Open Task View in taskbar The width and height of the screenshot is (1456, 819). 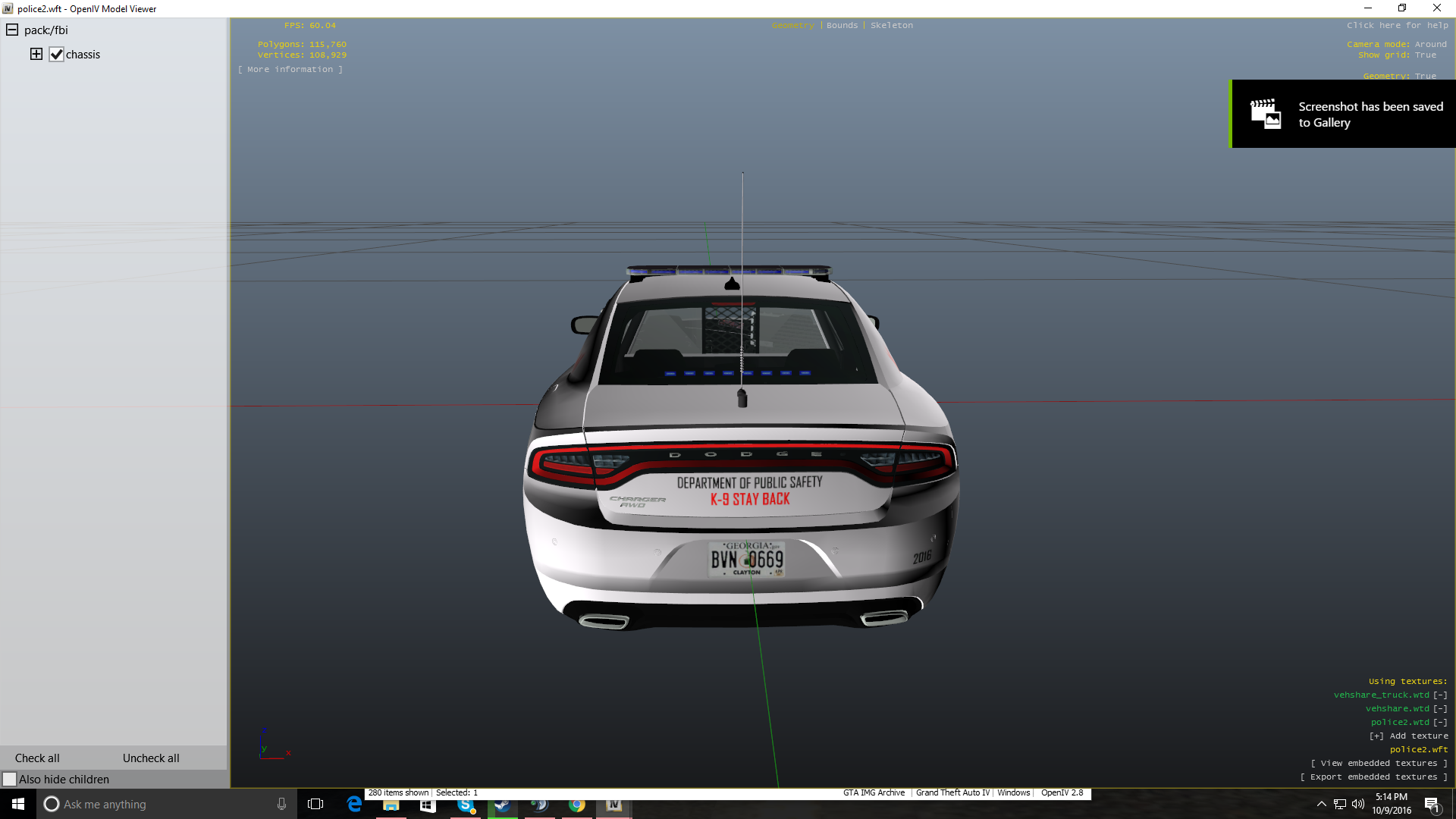click(315, 805)
